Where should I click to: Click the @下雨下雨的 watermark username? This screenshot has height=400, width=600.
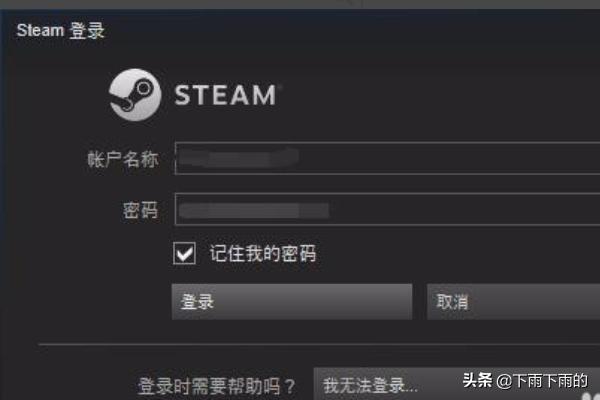click(x=542, y=380)
